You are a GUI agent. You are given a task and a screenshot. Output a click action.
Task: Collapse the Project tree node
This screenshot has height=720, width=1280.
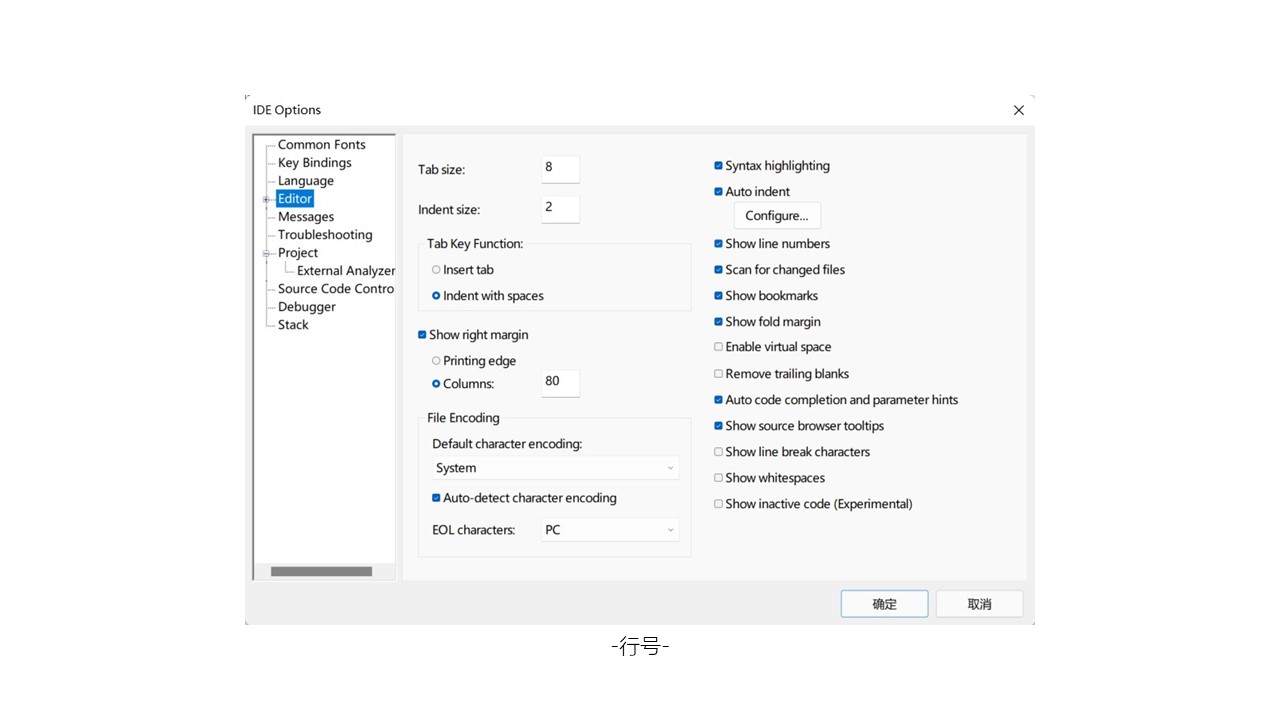tap(266, 253)
